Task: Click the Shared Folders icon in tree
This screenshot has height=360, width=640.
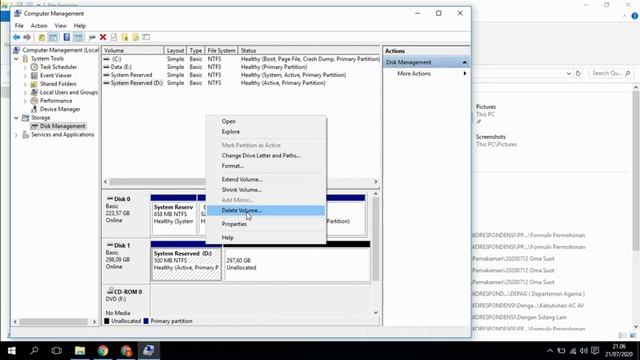Action: click(x=34, y=84)
